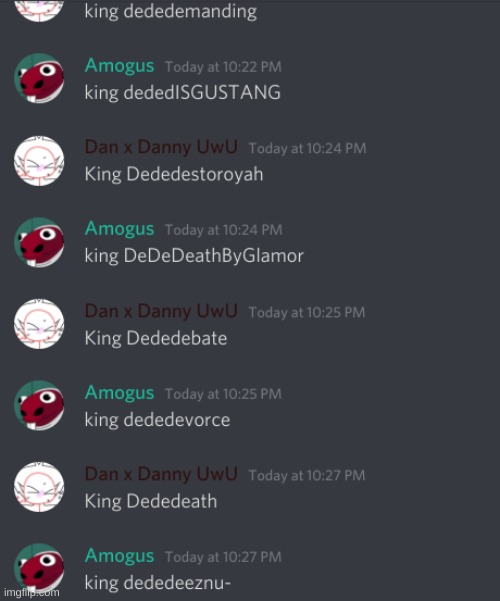The width and height of the screenshot is (500, 601).
Task: Click the imgflip.com watermark
Action: pyautogui.click(x=31, y=593)
